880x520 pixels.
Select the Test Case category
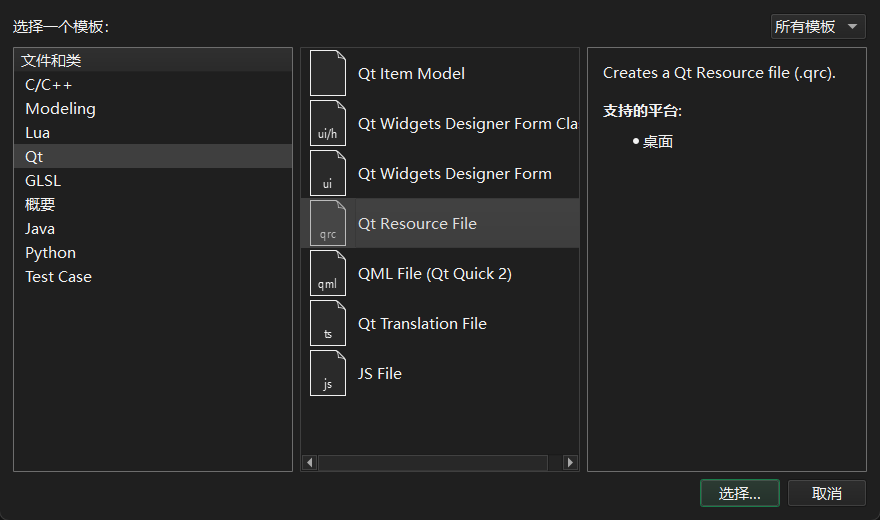click(153, 277)
